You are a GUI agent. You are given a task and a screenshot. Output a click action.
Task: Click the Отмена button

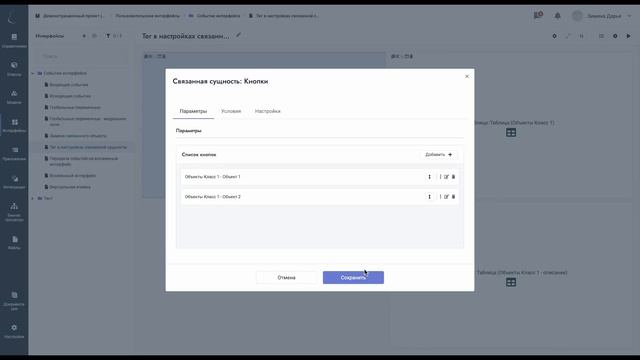click(287, 278)
